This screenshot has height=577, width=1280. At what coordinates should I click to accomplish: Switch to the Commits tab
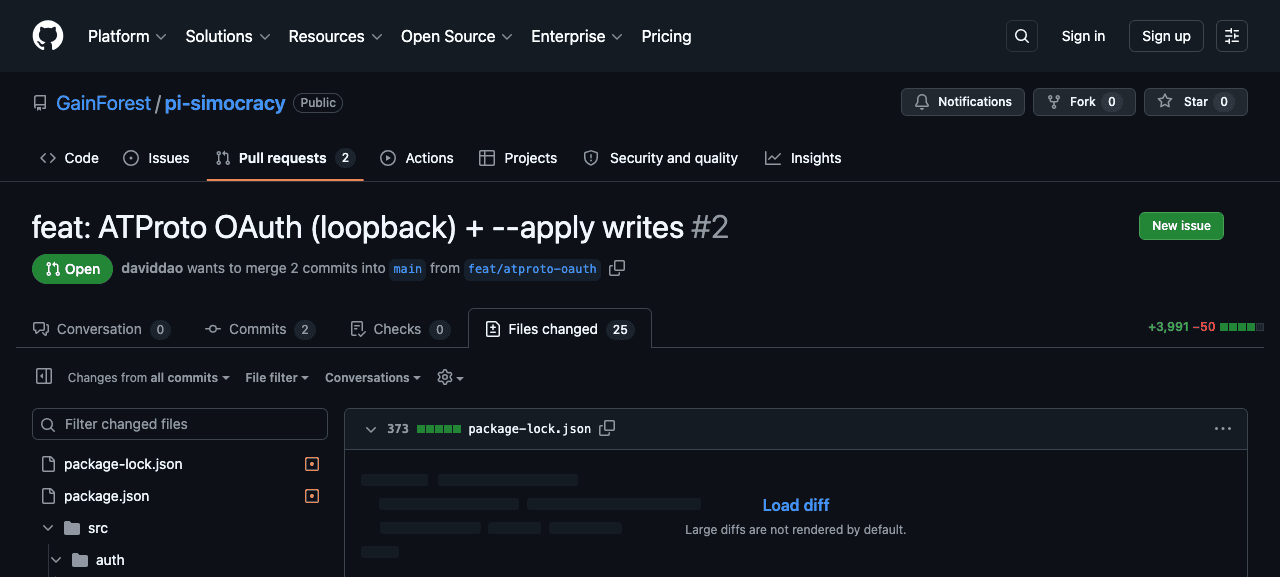(x=260, y=329)
